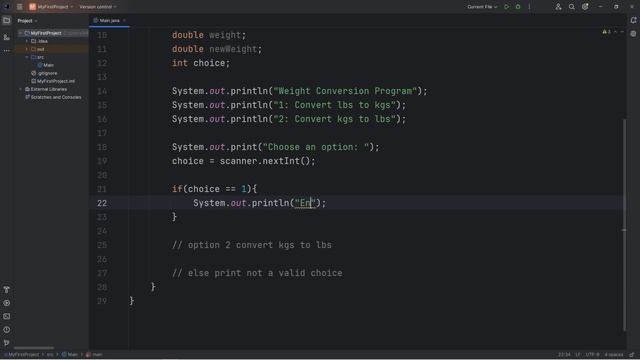Screen dimensions: 640x360
Task: Expand the .idea folder arrow
Action: (x=27, y=41)
